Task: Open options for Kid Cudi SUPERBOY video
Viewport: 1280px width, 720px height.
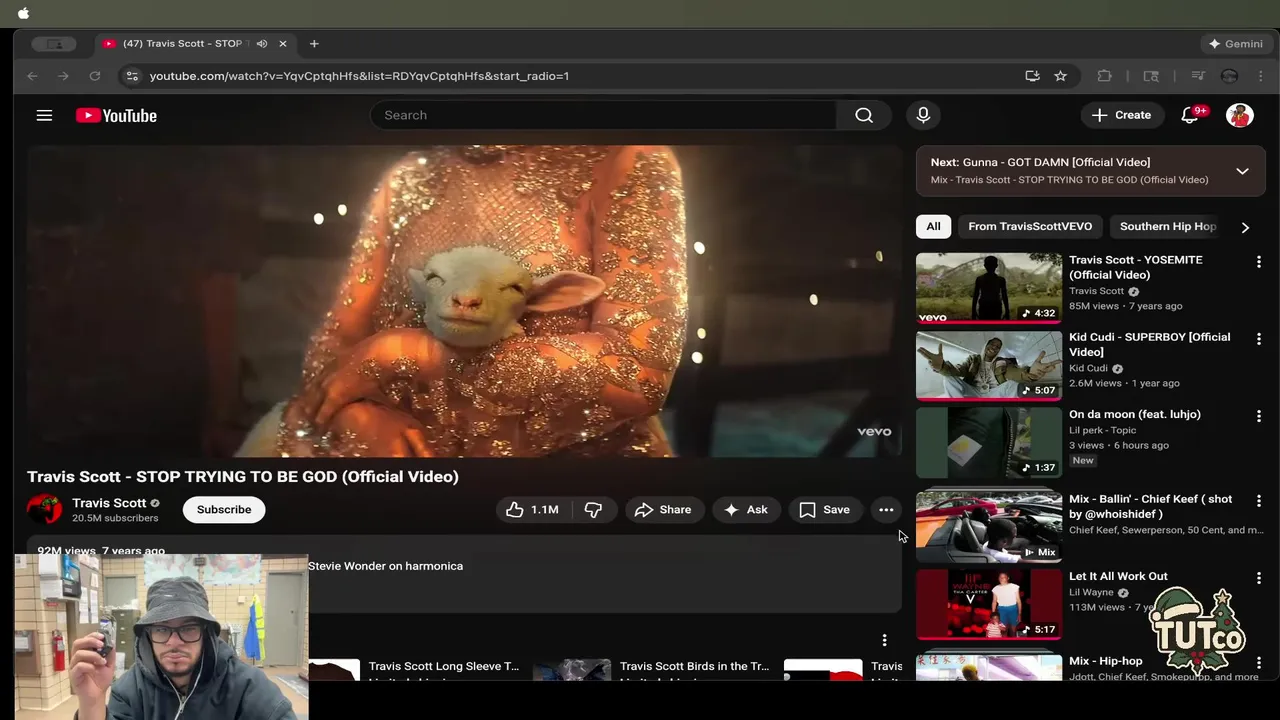Action: click(x=1258, y=339)
